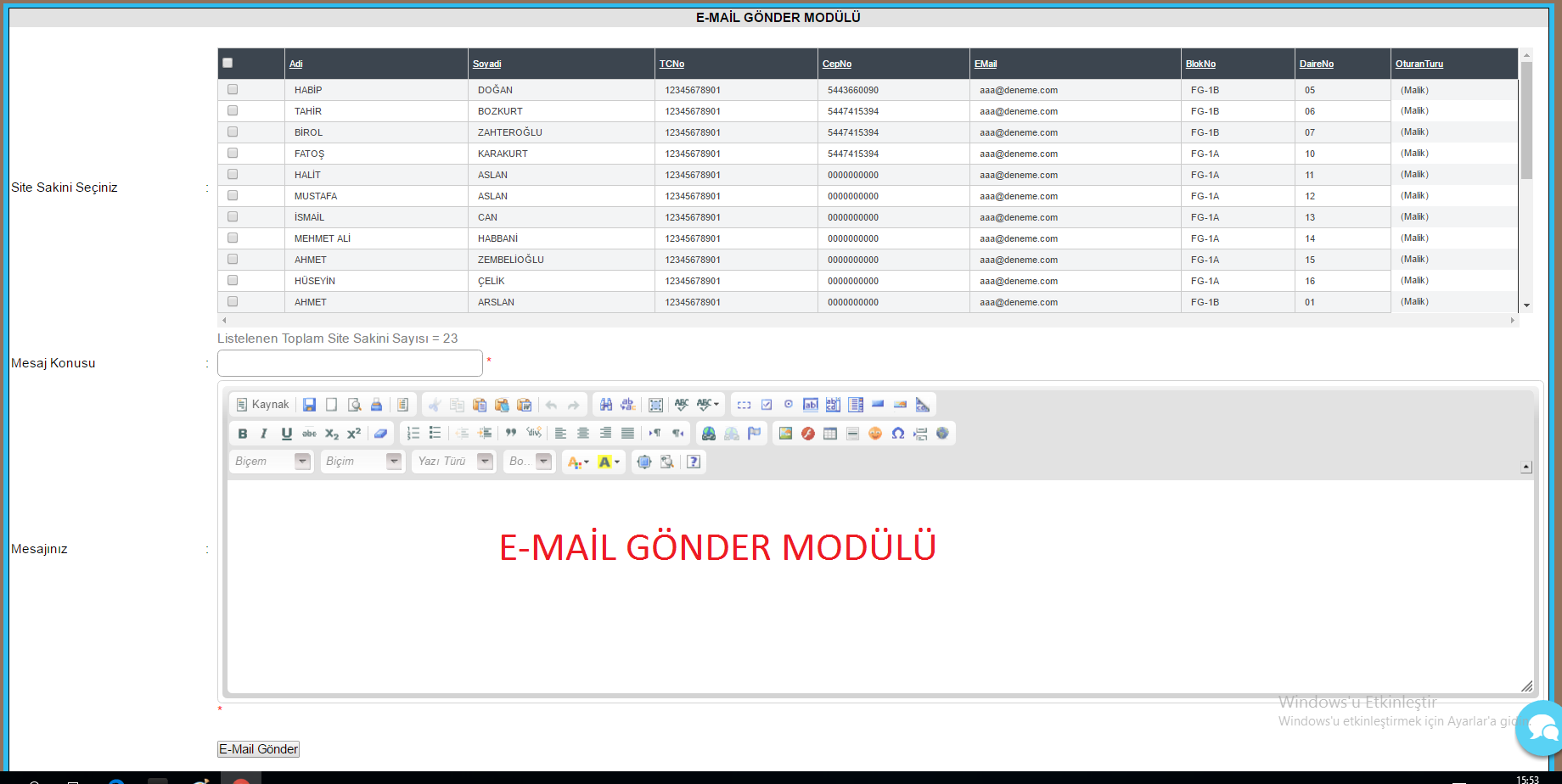This screenshot has width=1562, height=784.
Task: Click the Mesaj Konusu input field
Action: tap(350, 363)
